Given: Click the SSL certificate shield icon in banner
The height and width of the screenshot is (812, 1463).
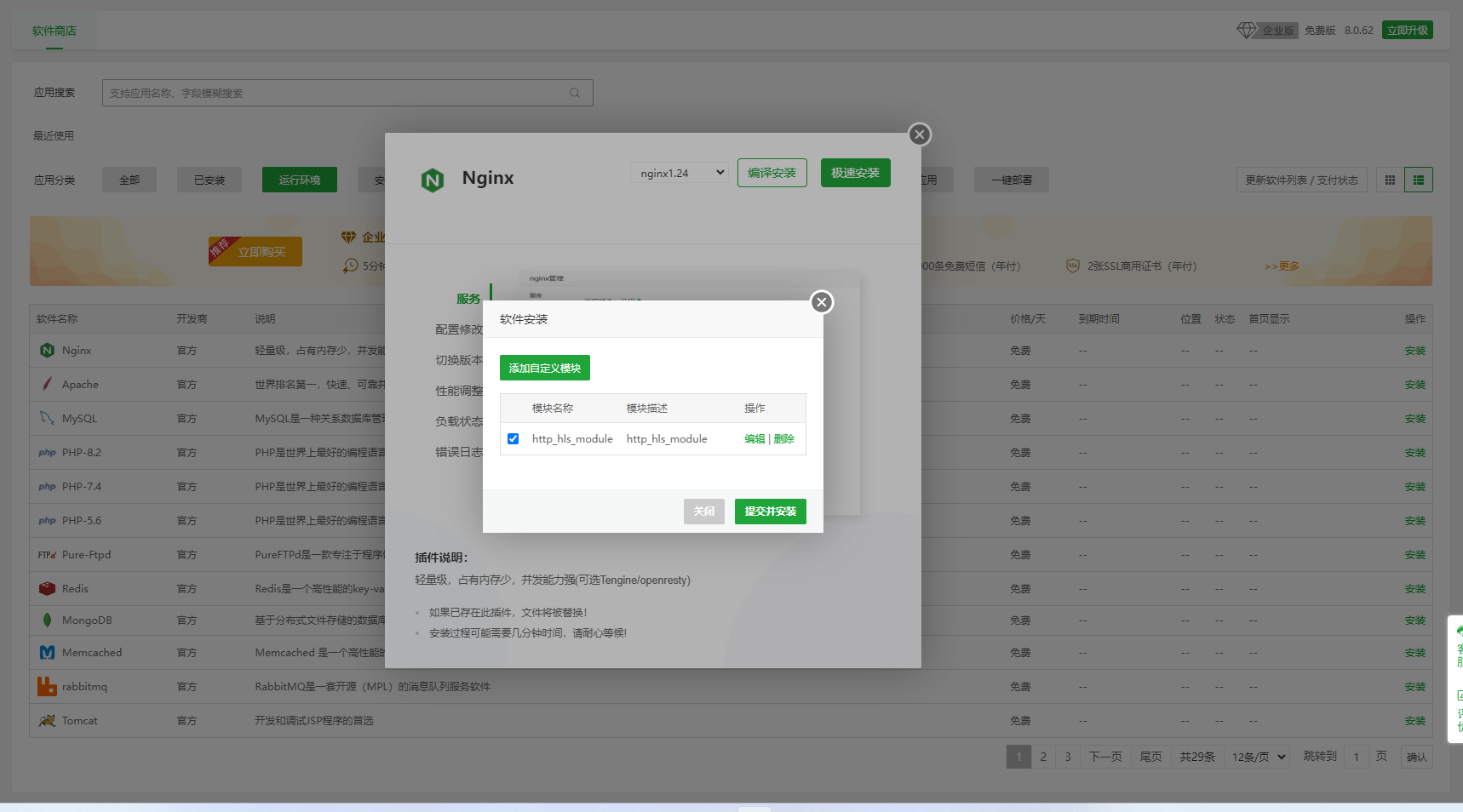Looking at the screenshot, I should pyautogui.click(x=1073, y=266).
